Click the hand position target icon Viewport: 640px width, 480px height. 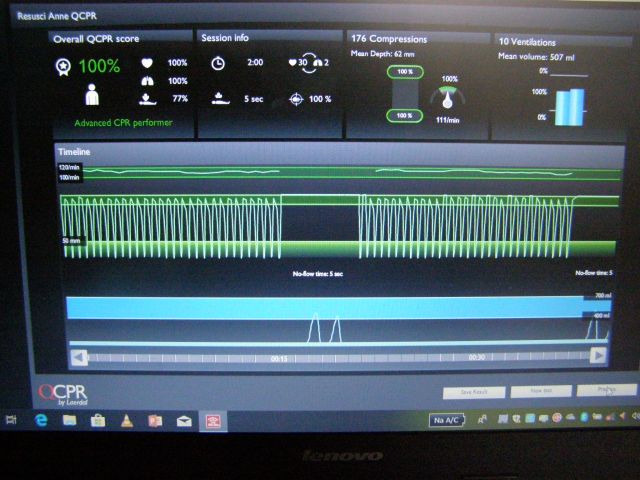pyautogui.click(x=294, y=99)
